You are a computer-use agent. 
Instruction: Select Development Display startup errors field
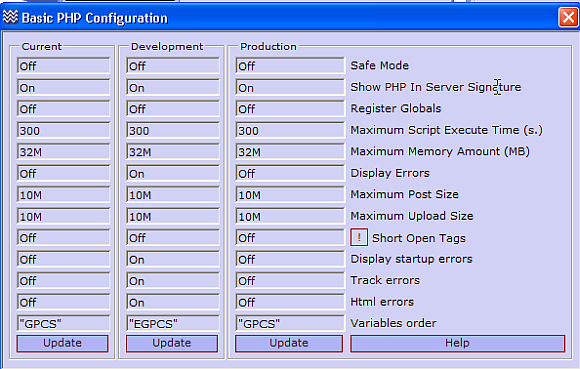[x=173, y=259]
